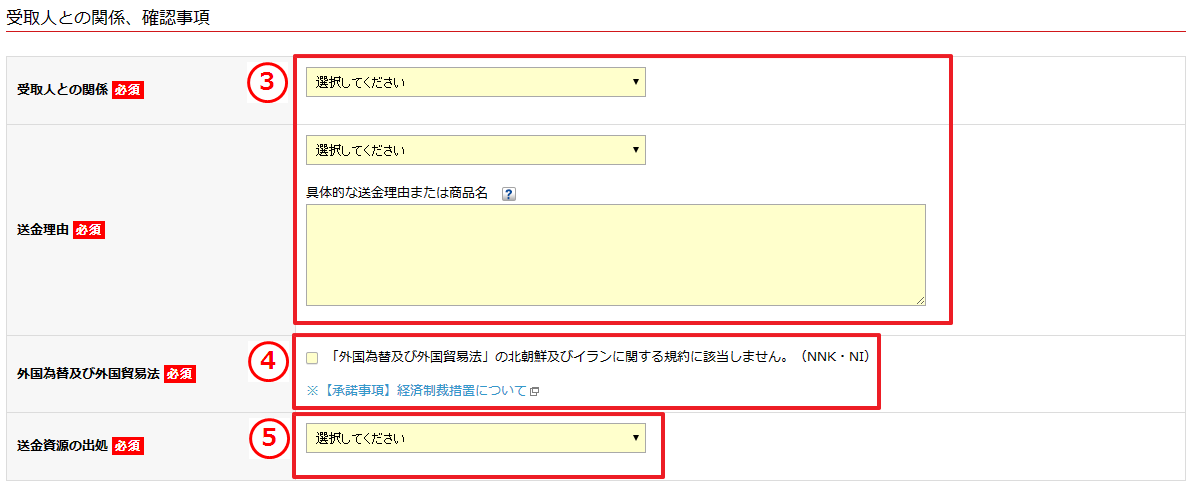Open the 送金資源の出処 dropdown

476,438
